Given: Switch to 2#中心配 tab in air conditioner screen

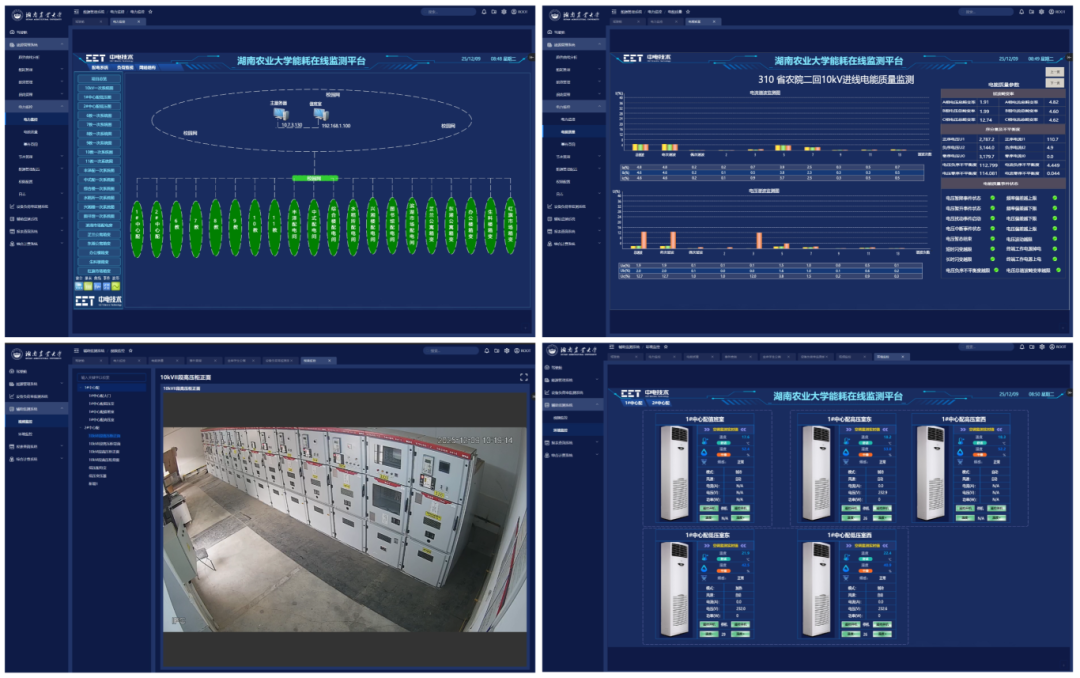Looking at the screenshot, I should coord(660,402).
